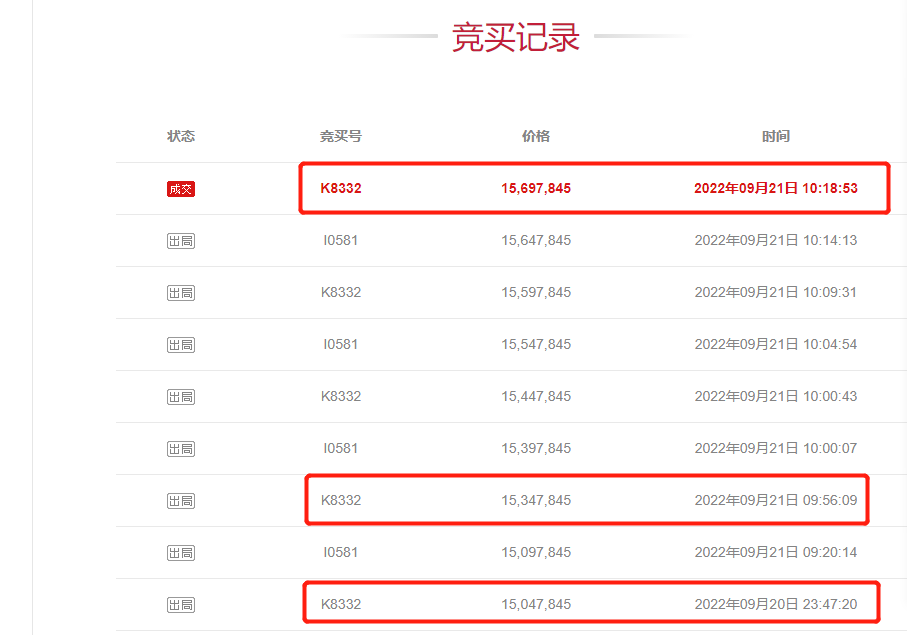Select the time 2022年09月21日 10:00:43
The image size is (907, 635).
pyautogui.click(x=776, y=397)
